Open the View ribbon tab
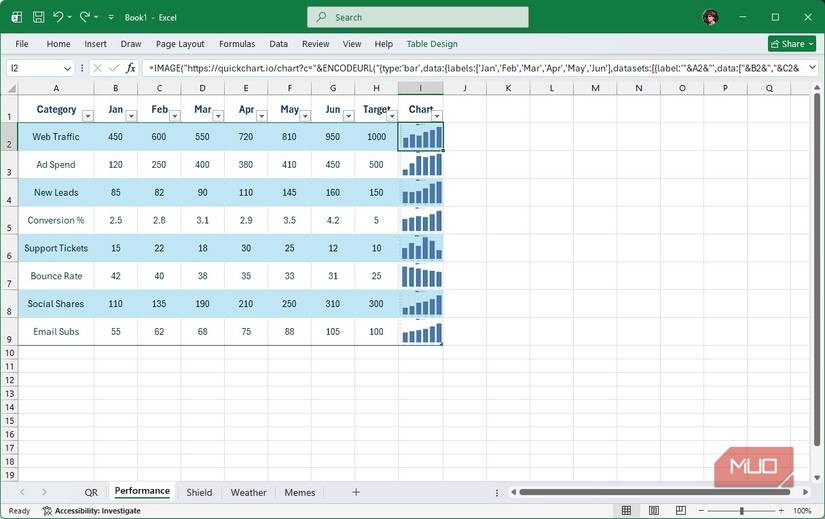825x519 pixels. click(x=351, y=44)
